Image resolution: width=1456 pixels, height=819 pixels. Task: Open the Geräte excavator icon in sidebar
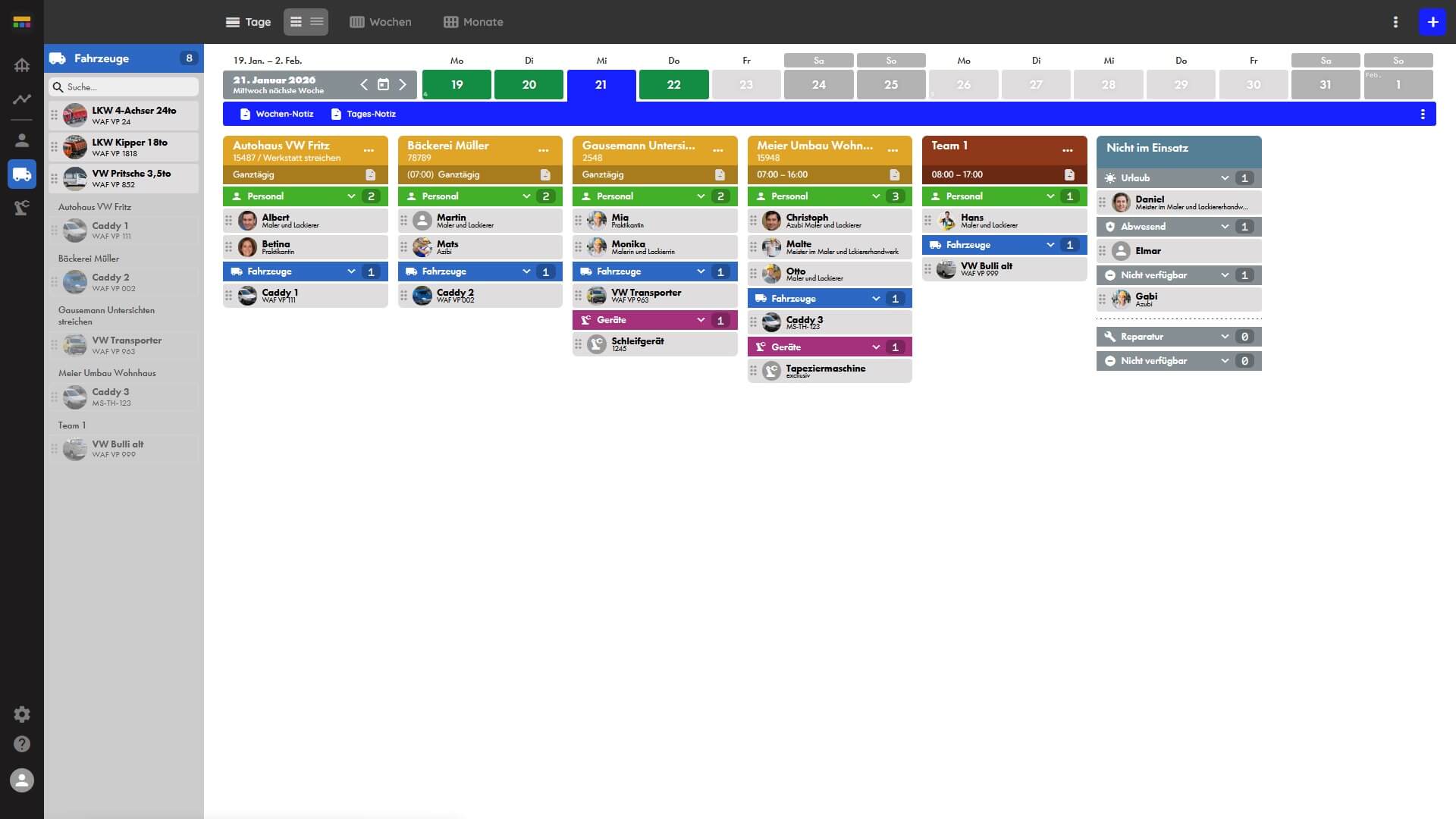(x=22, y=208)
